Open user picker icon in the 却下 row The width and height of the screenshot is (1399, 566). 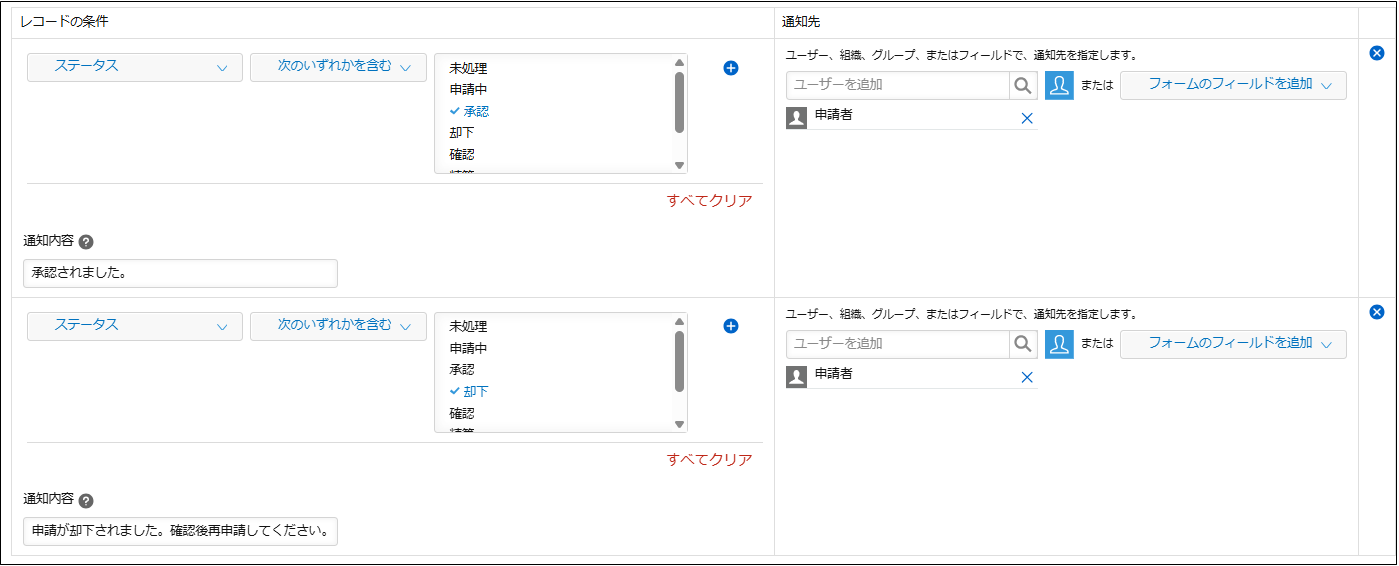[1059, 344]
